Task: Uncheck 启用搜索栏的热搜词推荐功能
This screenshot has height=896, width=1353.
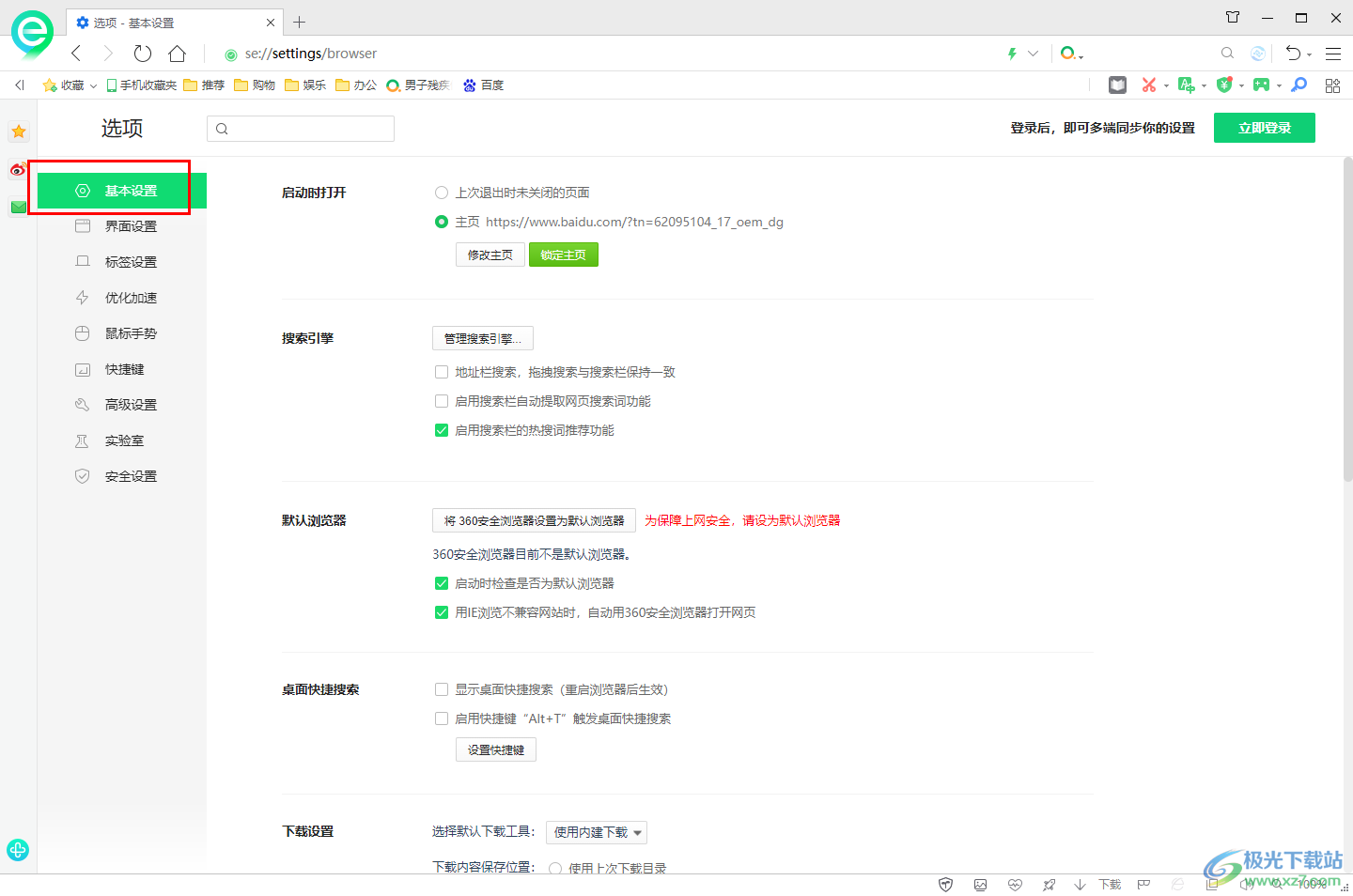Action: point(442,430)
